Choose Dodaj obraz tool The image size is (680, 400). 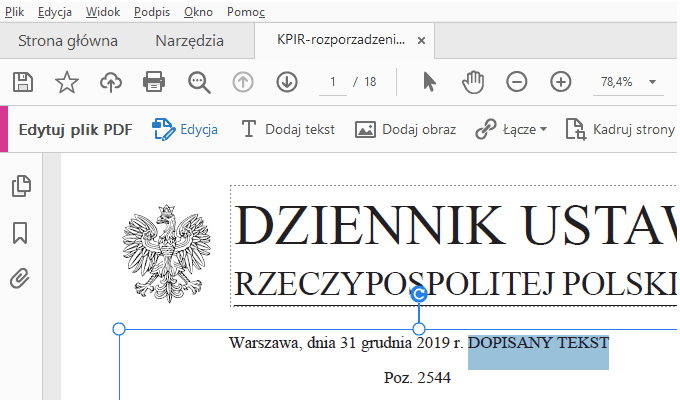tap(405, 129)
